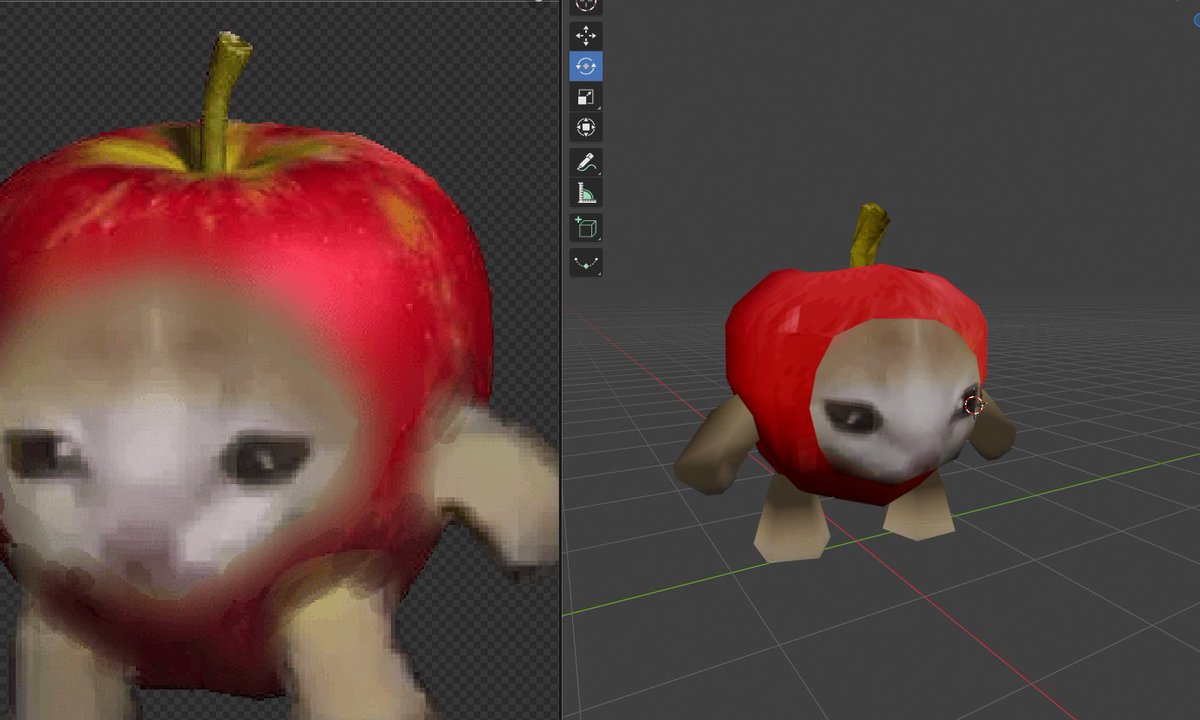
Task: Select the Annotate pencil tool
Action: pos(586,162)
